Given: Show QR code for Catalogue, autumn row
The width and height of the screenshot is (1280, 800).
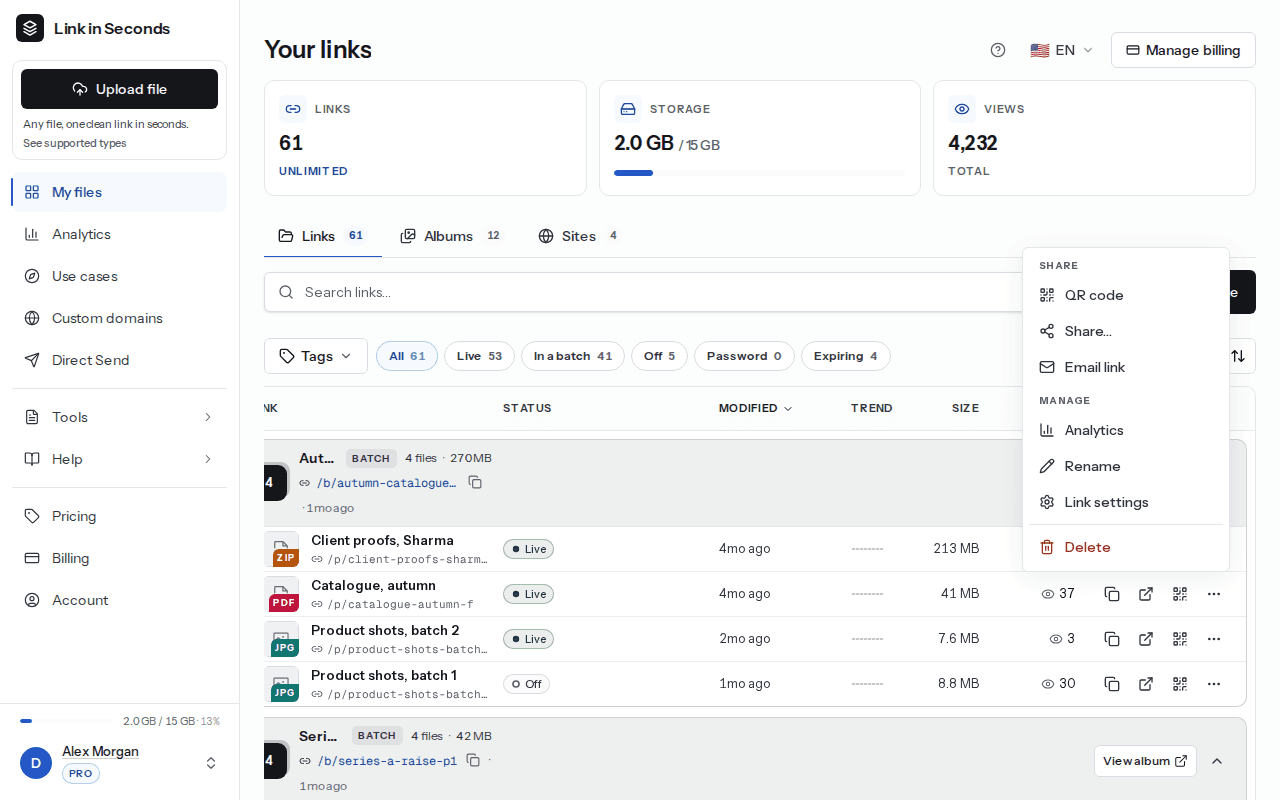Looking at the screenshot, I should [1180, 594].
